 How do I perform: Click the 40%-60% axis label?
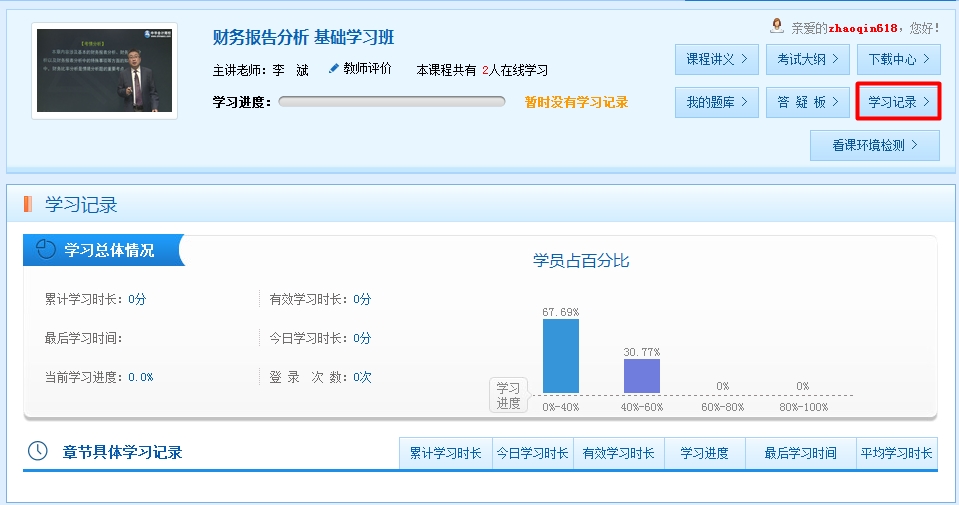click(x=642, y=407)
